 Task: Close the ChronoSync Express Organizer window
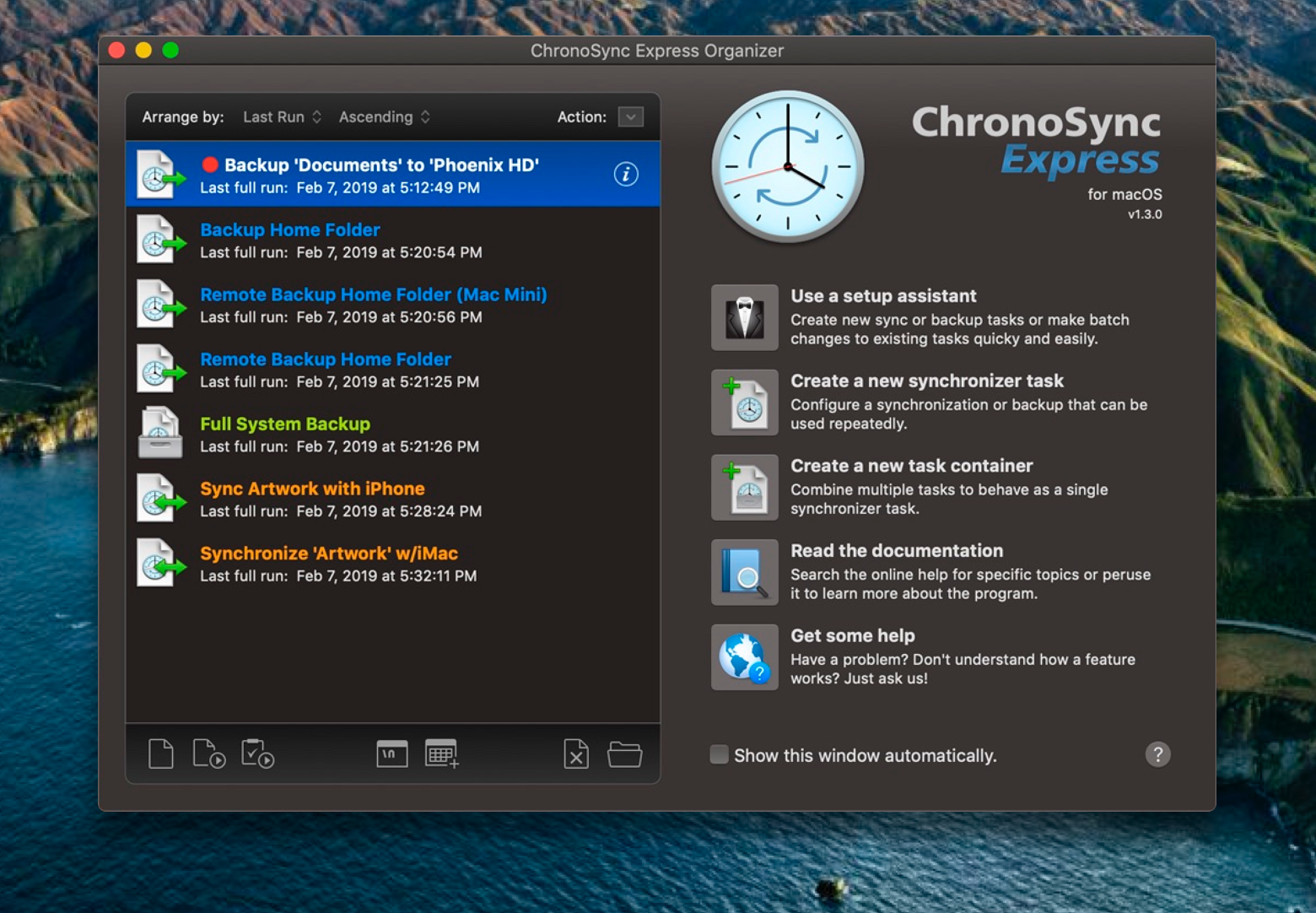pyautogui.click(x=117, y=51)
